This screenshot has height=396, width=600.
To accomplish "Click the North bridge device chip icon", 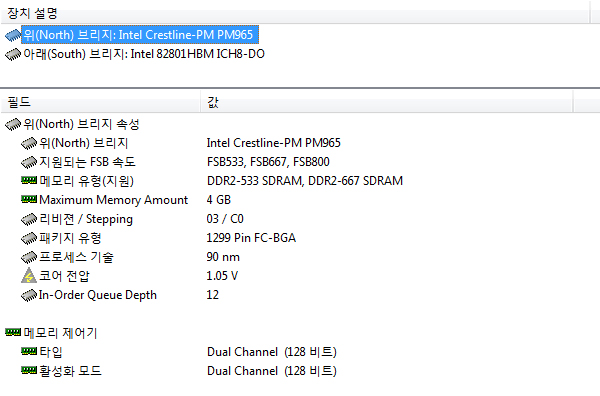I will pyautogui.click(x=13, y=35).
